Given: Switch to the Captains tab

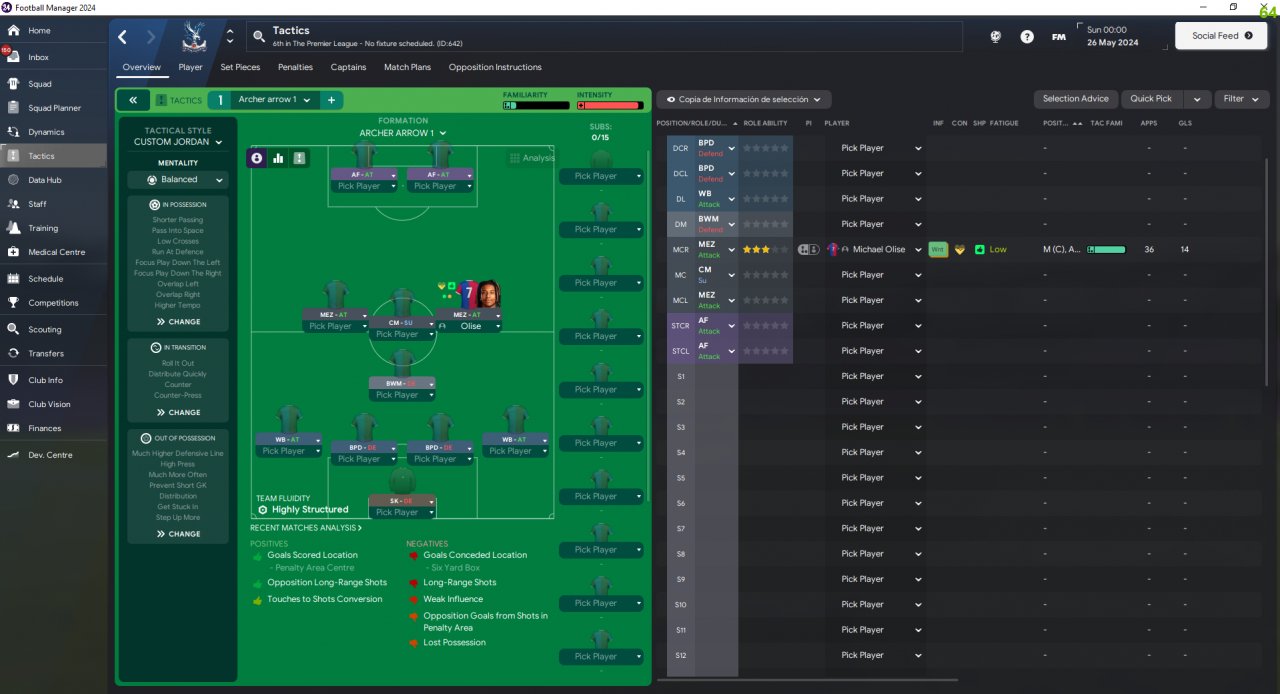Looking at the screenshot, I should 348,67.
